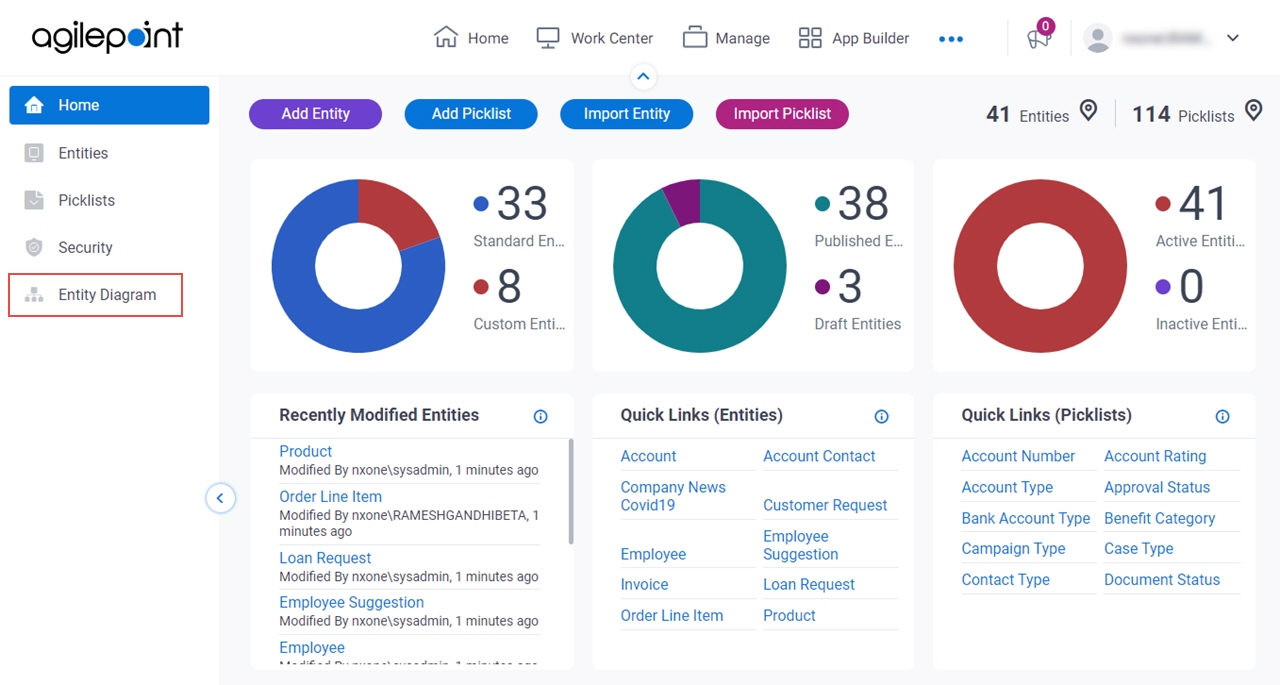This screenshot has height=685, width=1280.
Task: Click the home icon in sidebar Home item
Action: click(x=34, y=105)
